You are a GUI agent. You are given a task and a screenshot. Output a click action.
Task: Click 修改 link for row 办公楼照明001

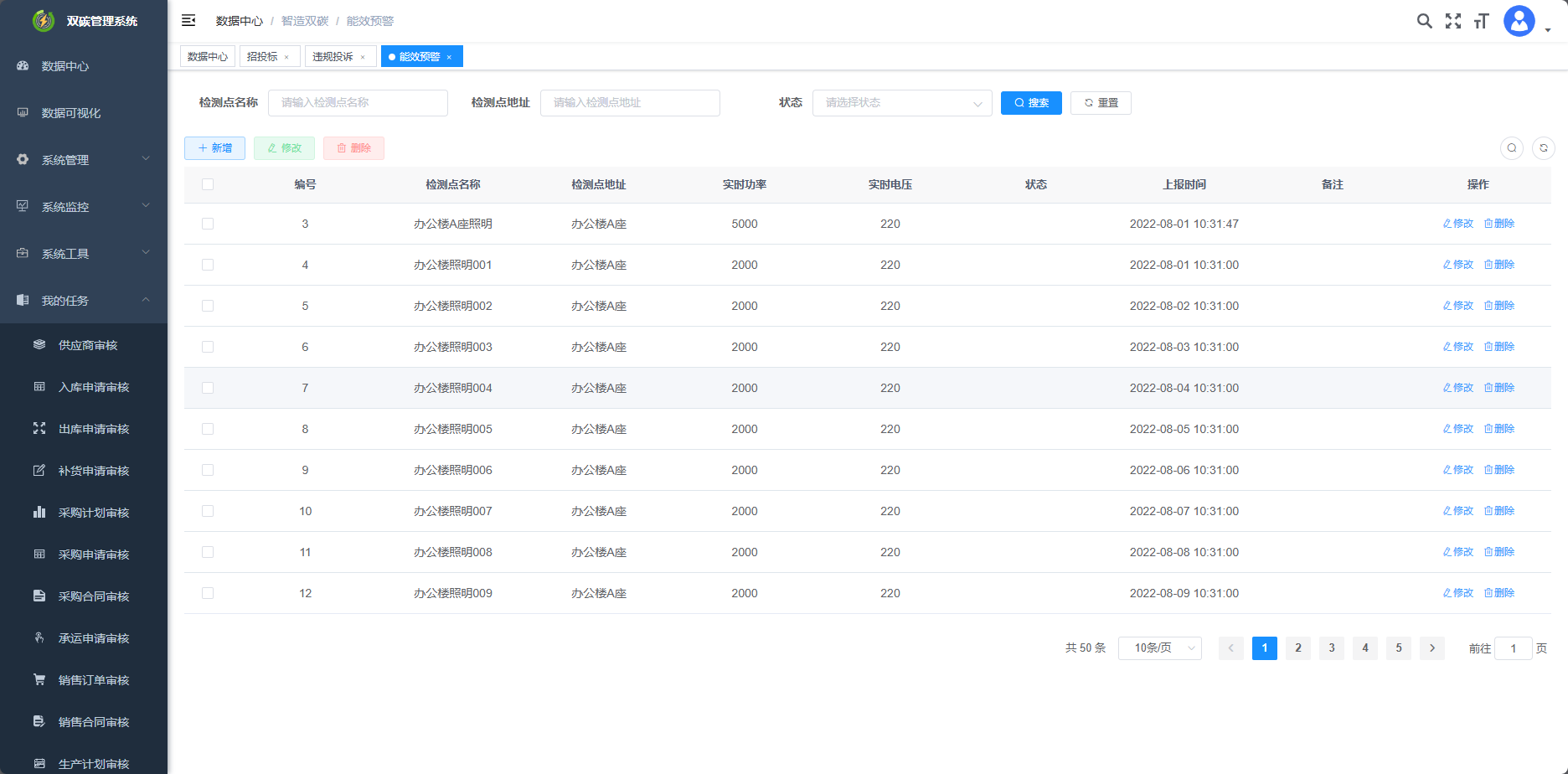(1458, 265)
